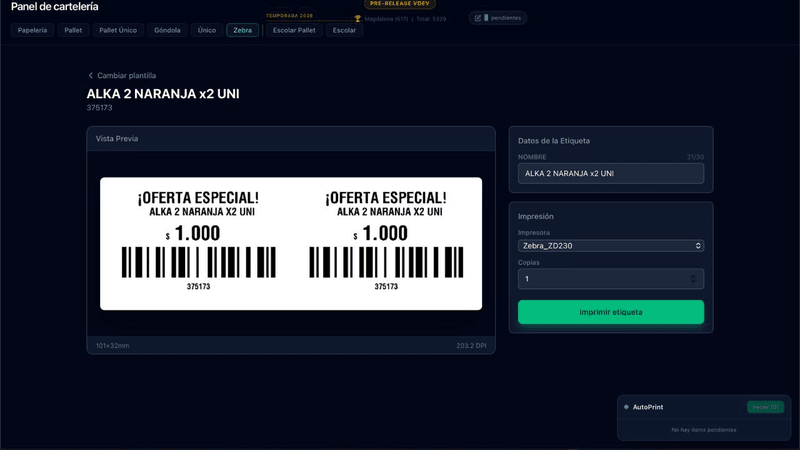The height and width of the screenshot is (450, 800).
Task: Click the PRE-RELEASE VDEV badge
Action: coord(399,4)
